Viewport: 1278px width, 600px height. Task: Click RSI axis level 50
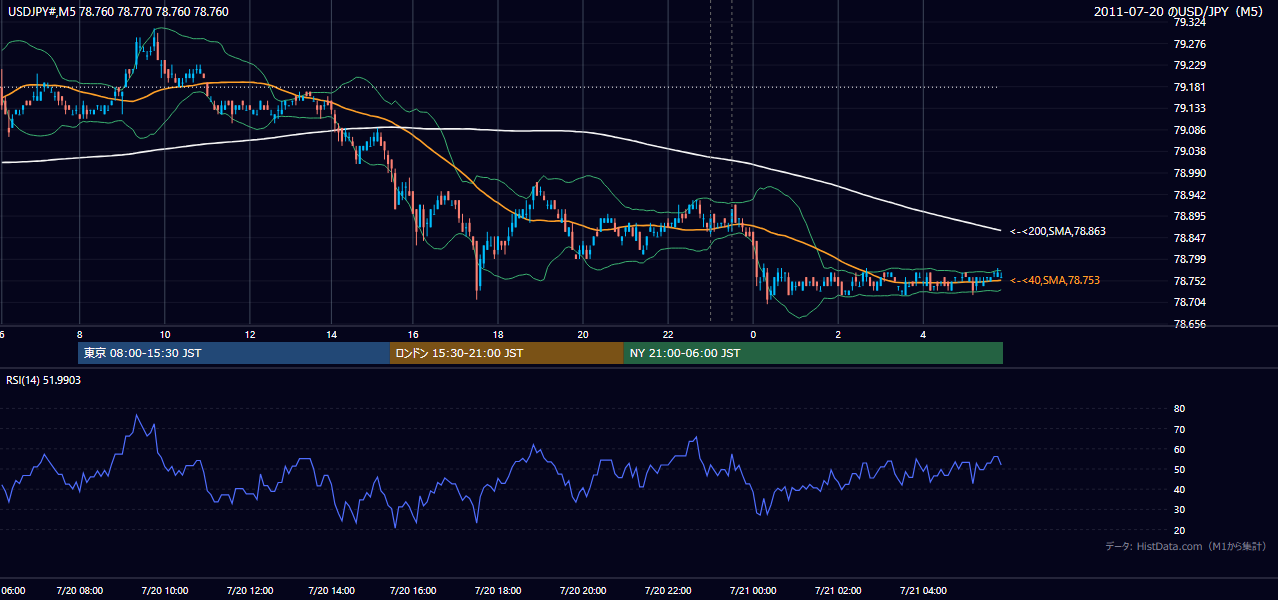click(1179, 469)
